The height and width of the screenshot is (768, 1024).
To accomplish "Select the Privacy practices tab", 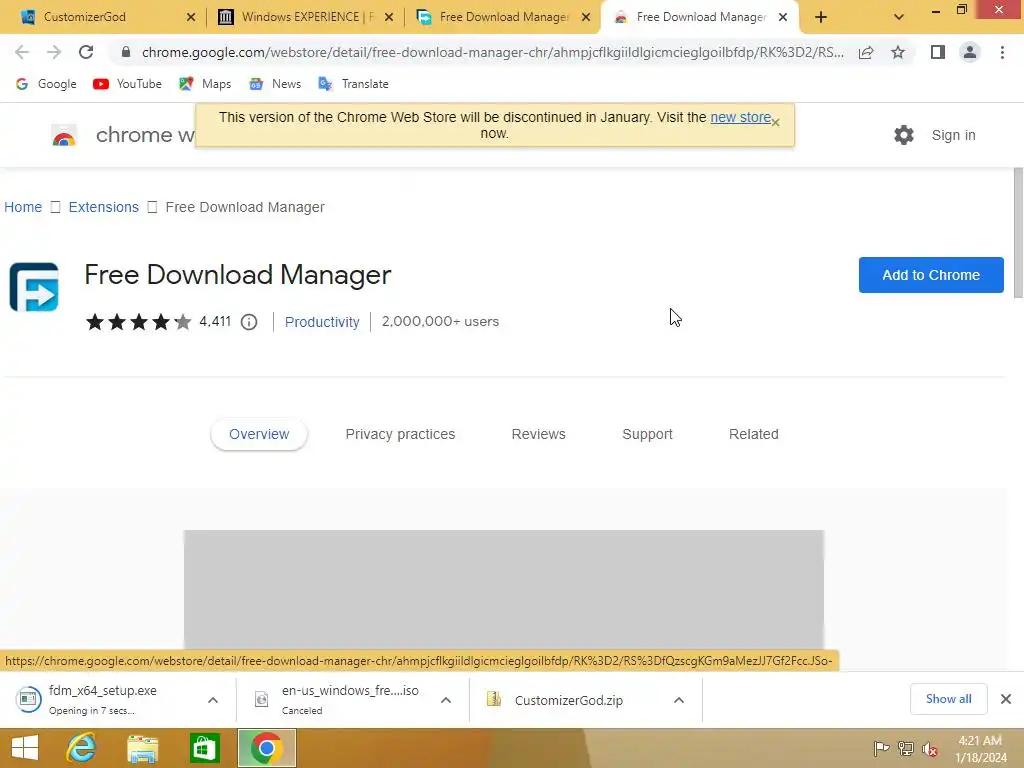I will pos(400,434).
